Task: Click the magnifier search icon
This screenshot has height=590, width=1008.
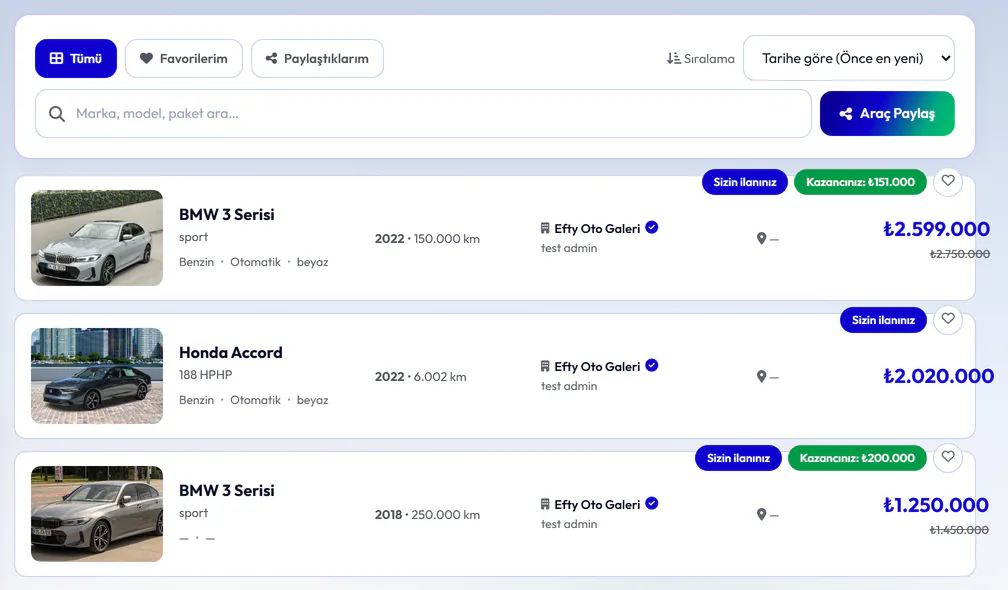Action: pyautogui.click(x=57, y=114)
